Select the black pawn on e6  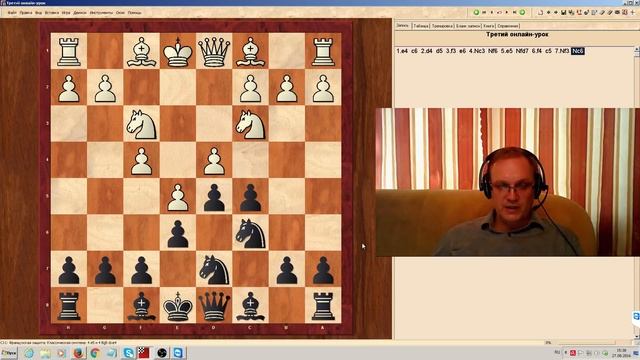(x=178, y=233)
